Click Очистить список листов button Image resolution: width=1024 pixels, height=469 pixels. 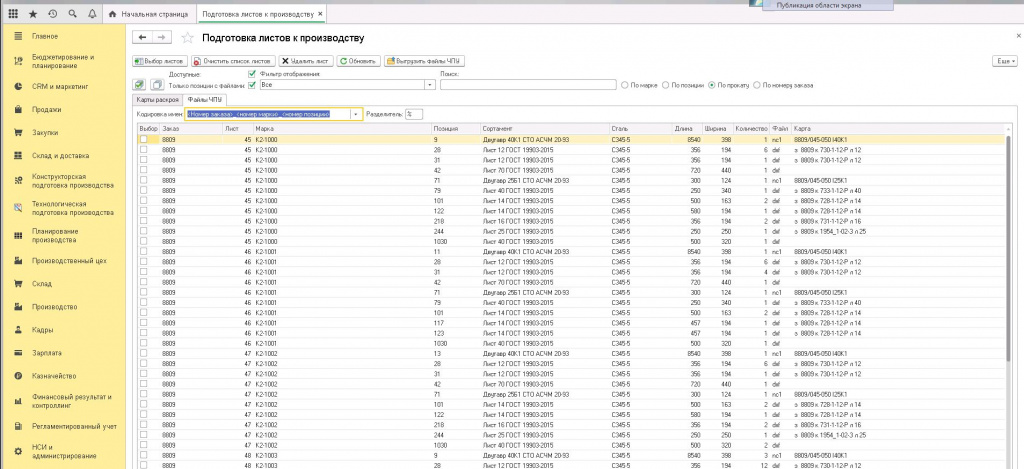point(234,61)
